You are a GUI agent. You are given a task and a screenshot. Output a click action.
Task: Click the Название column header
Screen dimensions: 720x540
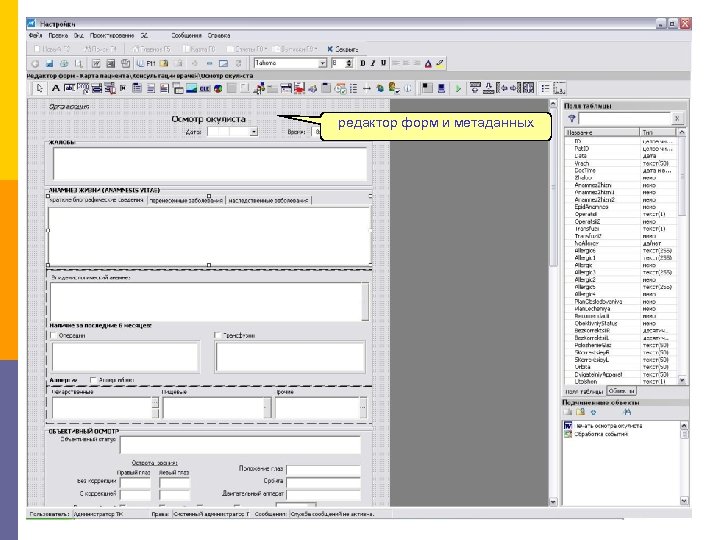[x=602, y=132]
